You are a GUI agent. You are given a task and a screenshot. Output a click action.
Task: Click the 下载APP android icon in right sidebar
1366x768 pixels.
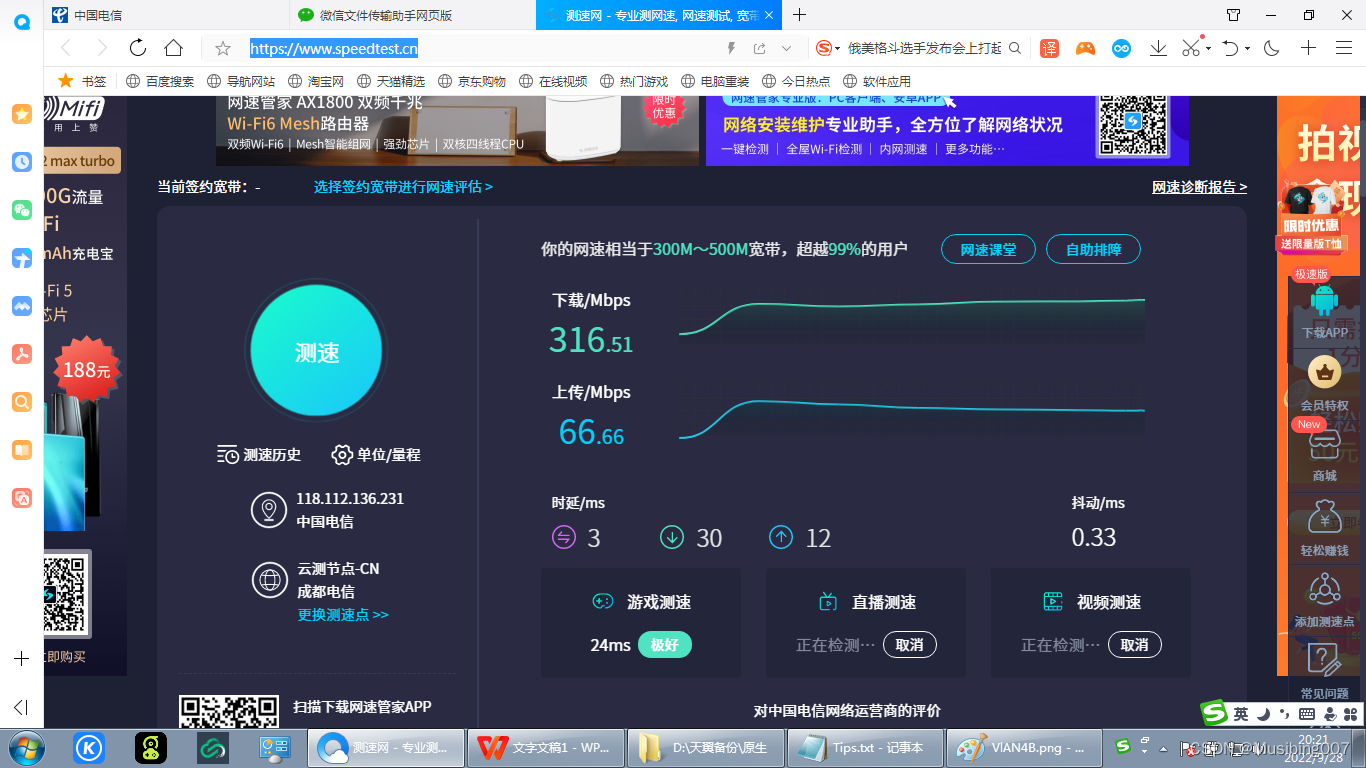[1324, 299]
